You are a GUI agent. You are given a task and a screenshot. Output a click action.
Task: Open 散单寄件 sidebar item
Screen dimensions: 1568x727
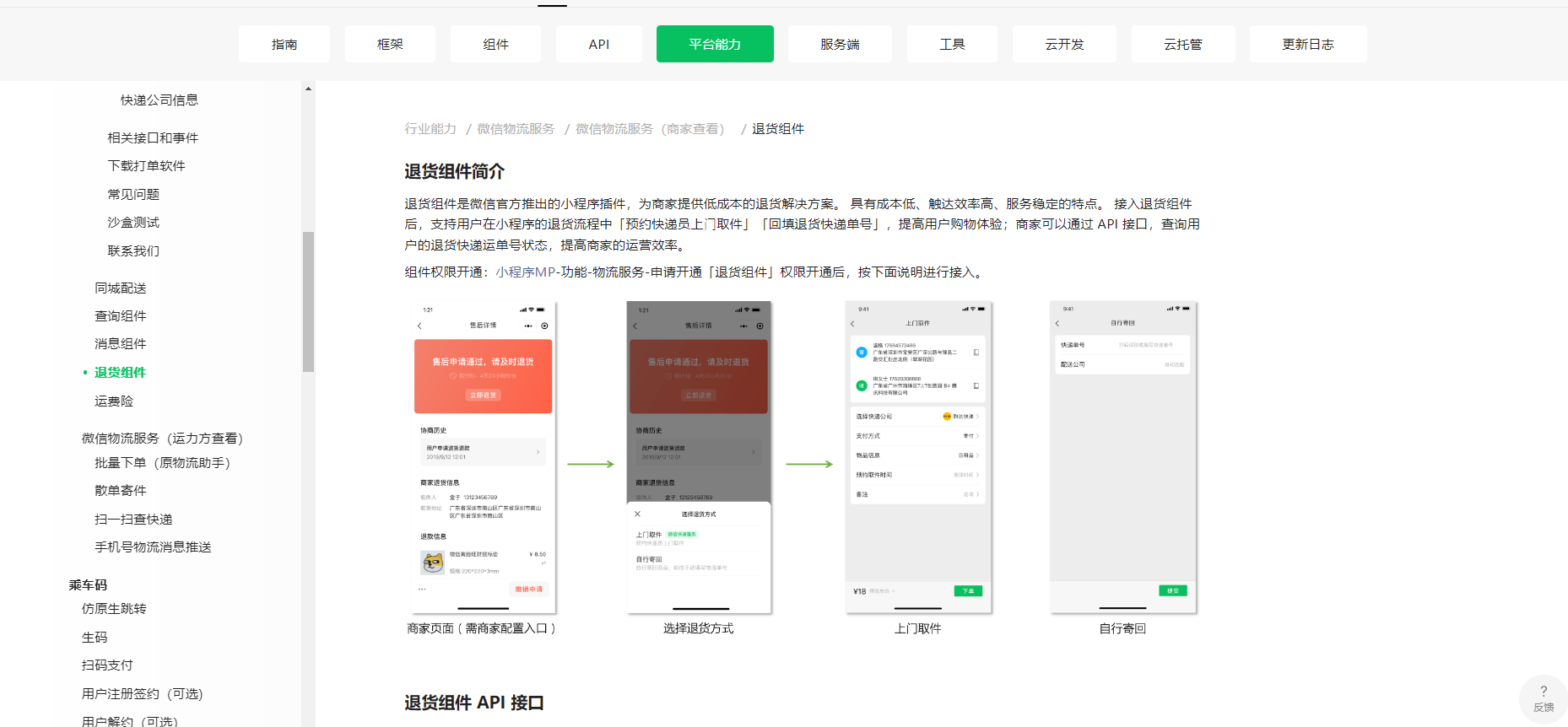(121, 490)
